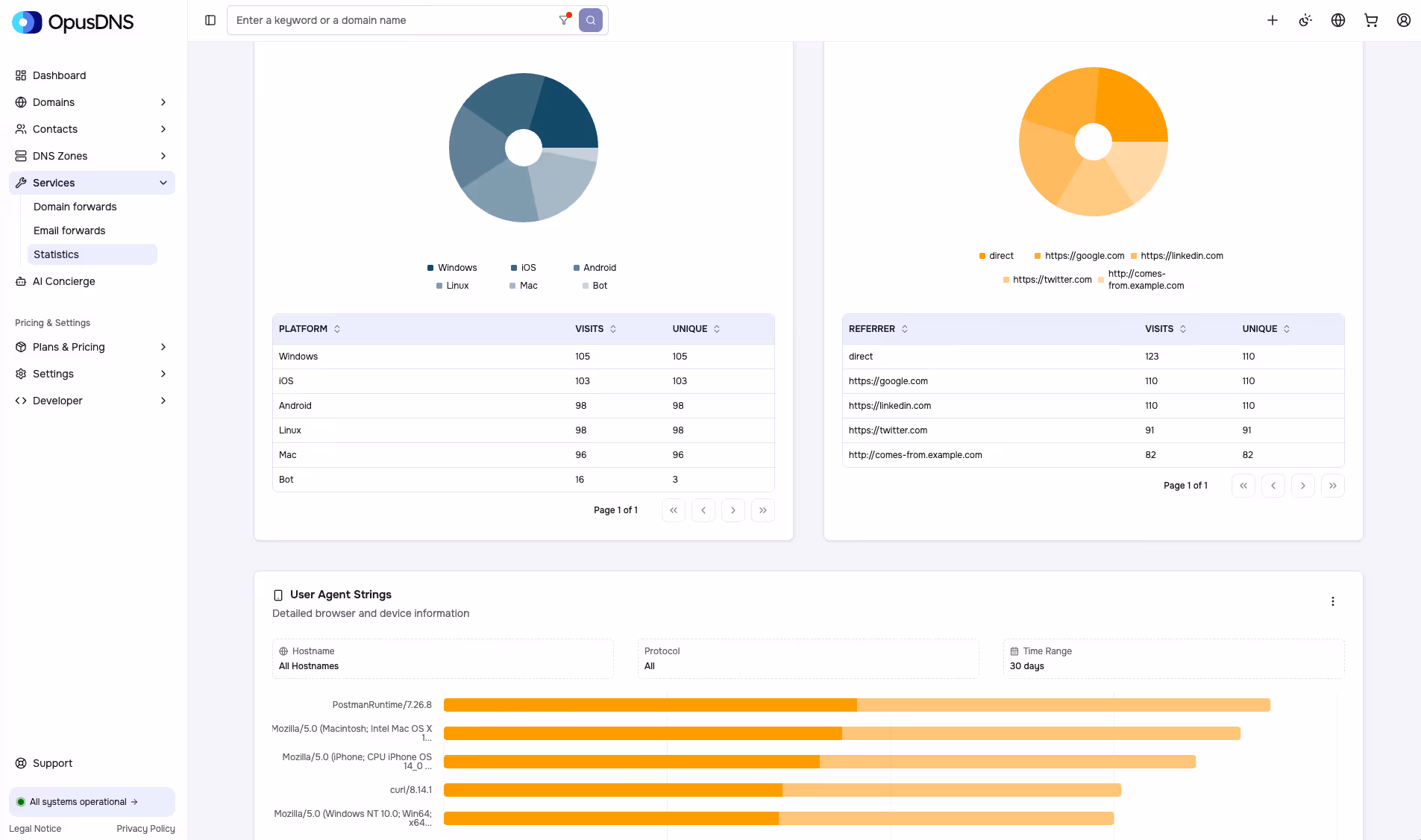The image size is (1421, 840).
Task: Click the orange swatch next to direct
Action: (982, 256)
